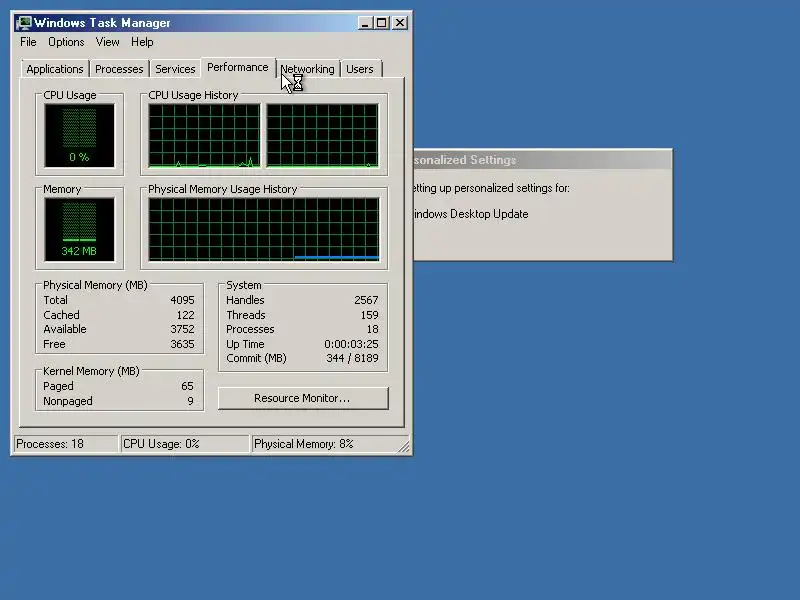800x600 pixels.
Task: Click the Handles value 2567
Action: pos(366,300)
